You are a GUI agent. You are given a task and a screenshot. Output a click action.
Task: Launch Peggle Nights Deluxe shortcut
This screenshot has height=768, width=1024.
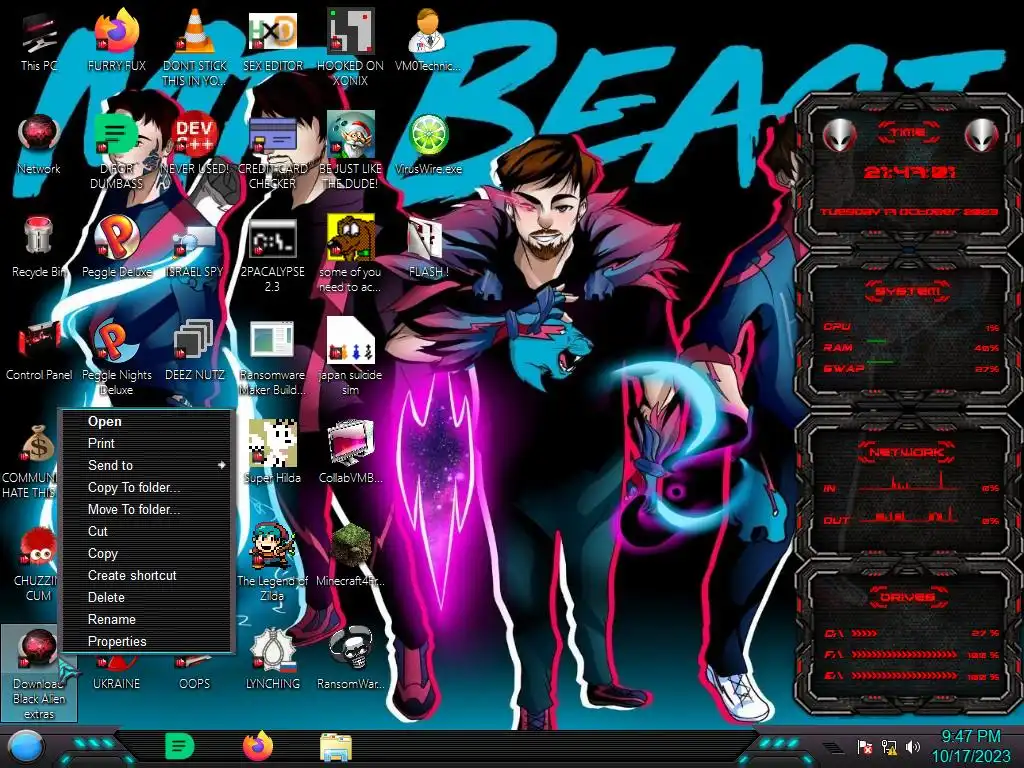[116, 357]
